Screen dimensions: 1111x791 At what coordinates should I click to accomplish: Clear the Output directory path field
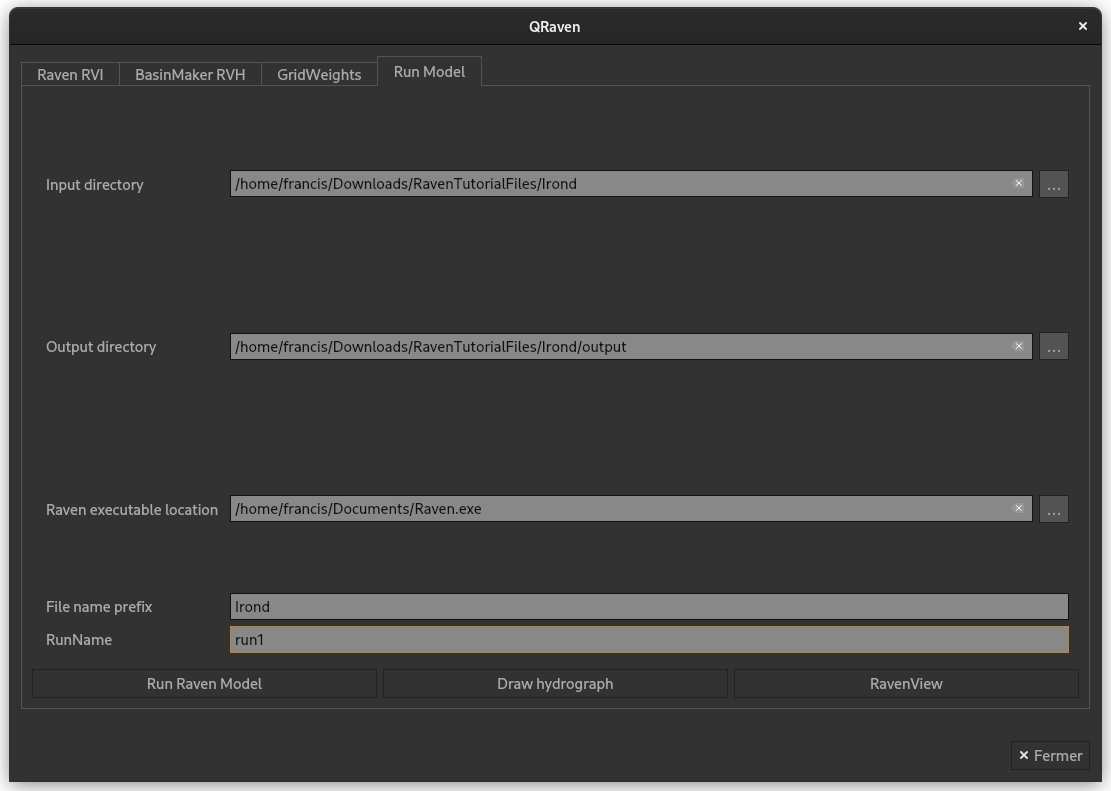click(1020, 347)
